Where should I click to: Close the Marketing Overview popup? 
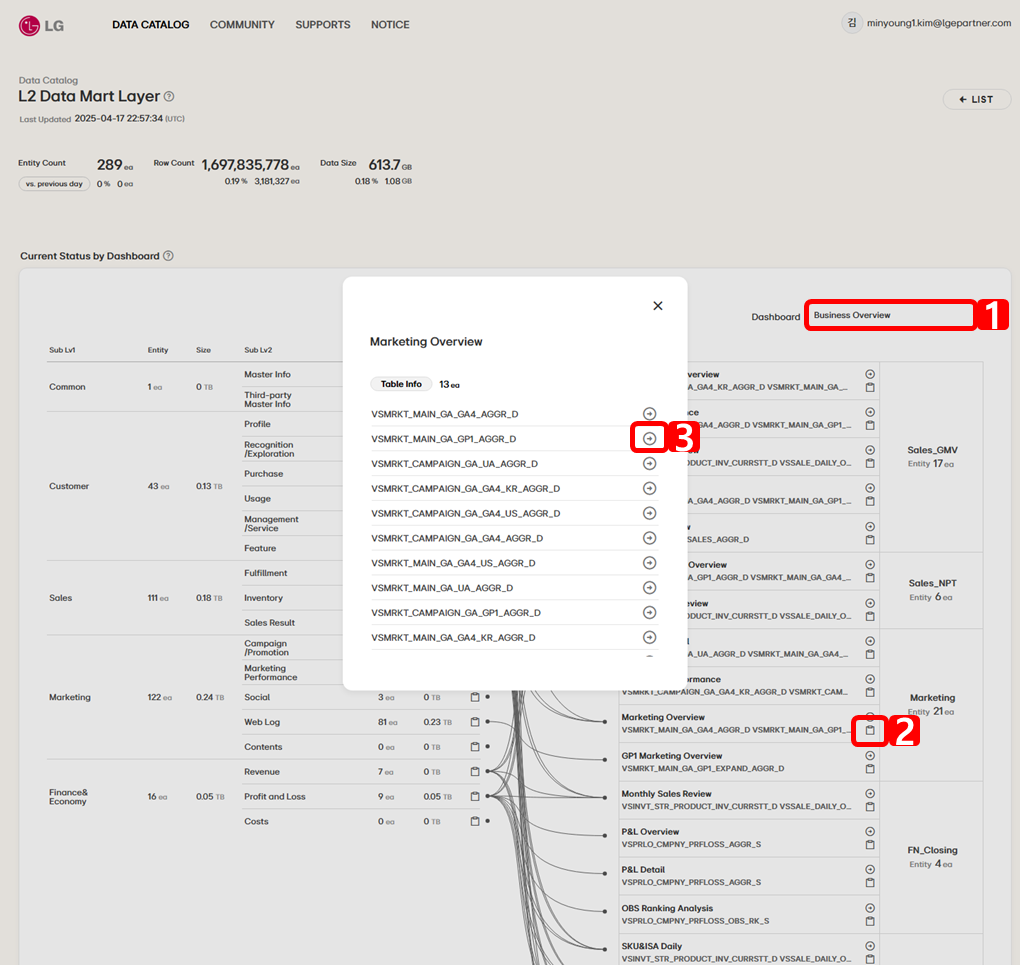tap(658, 306)
